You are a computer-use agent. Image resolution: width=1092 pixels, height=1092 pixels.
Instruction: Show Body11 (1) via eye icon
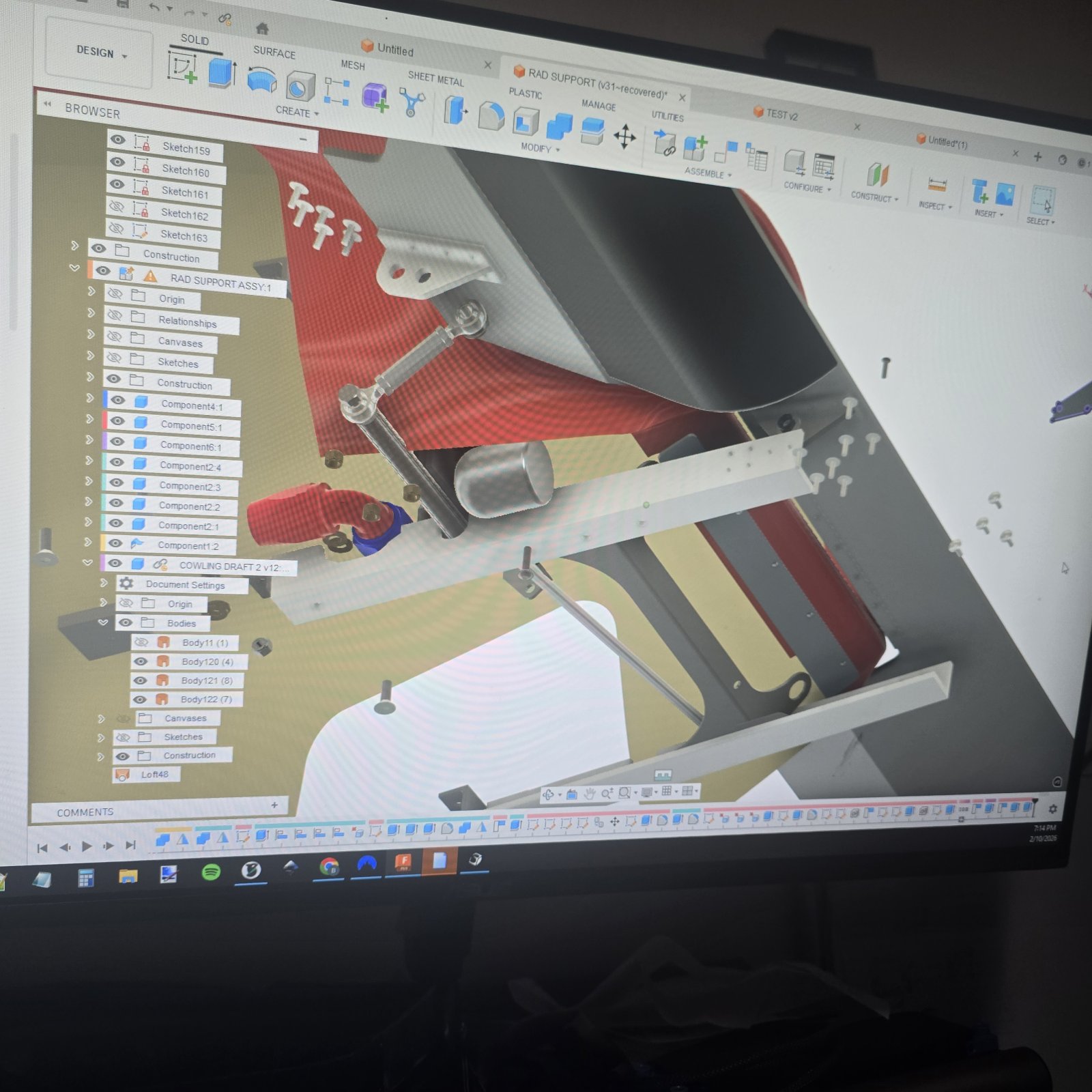[x=141, y=642]
